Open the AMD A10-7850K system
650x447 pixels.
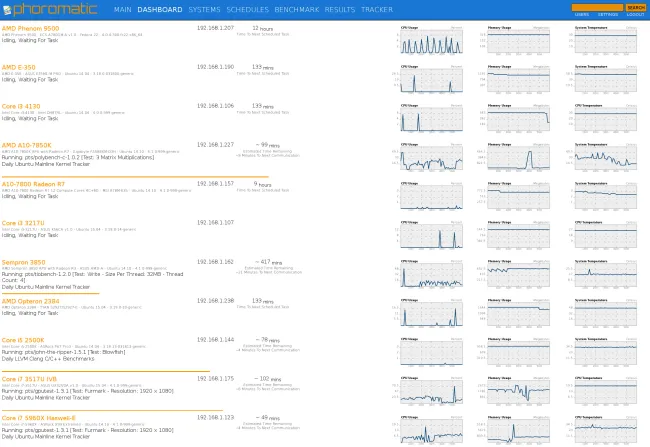point(27,145)
